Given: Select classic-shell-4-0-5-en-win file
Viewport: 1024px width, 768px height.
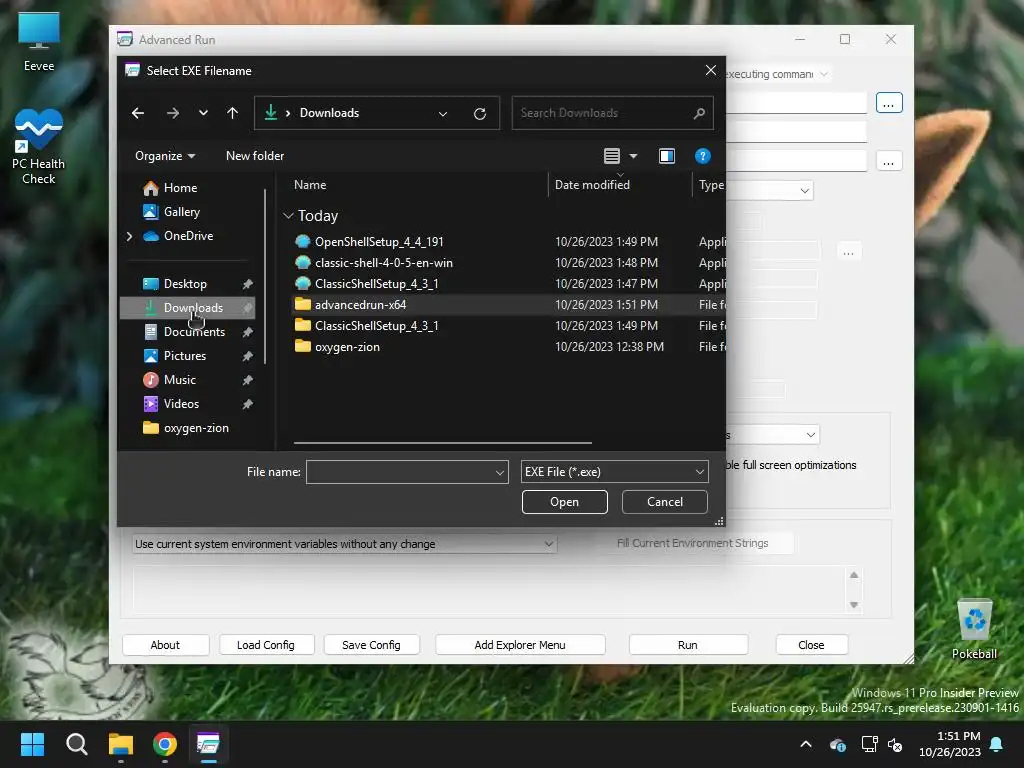Looking at the screenshot, I should (x=383, y=263).
